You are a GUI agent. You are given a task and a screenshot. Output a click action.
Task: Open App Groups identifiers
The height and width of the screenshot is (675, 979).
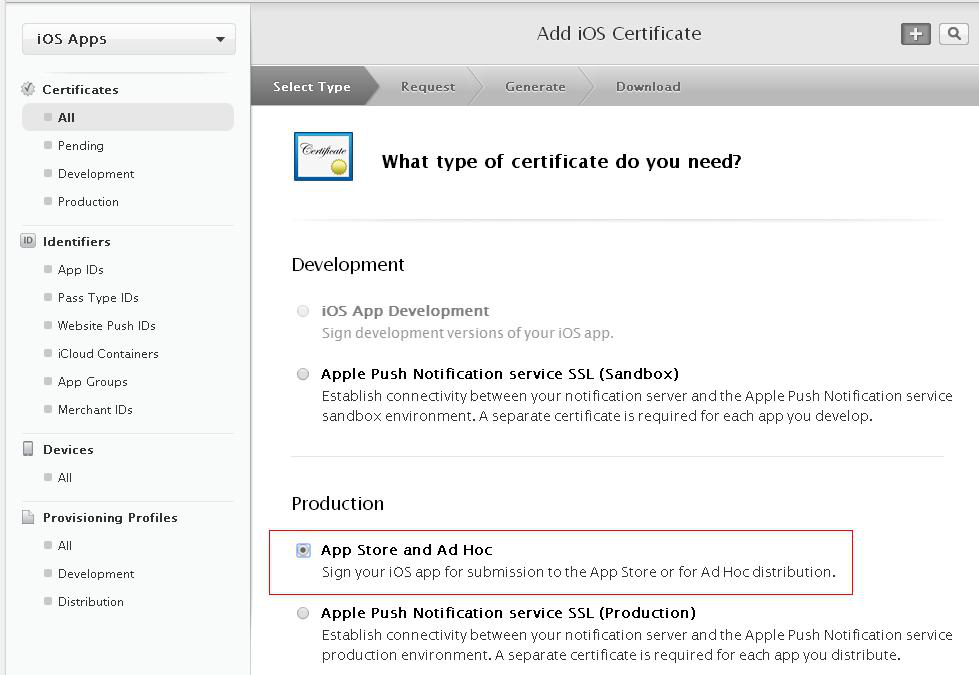click(x=92, y=382)
